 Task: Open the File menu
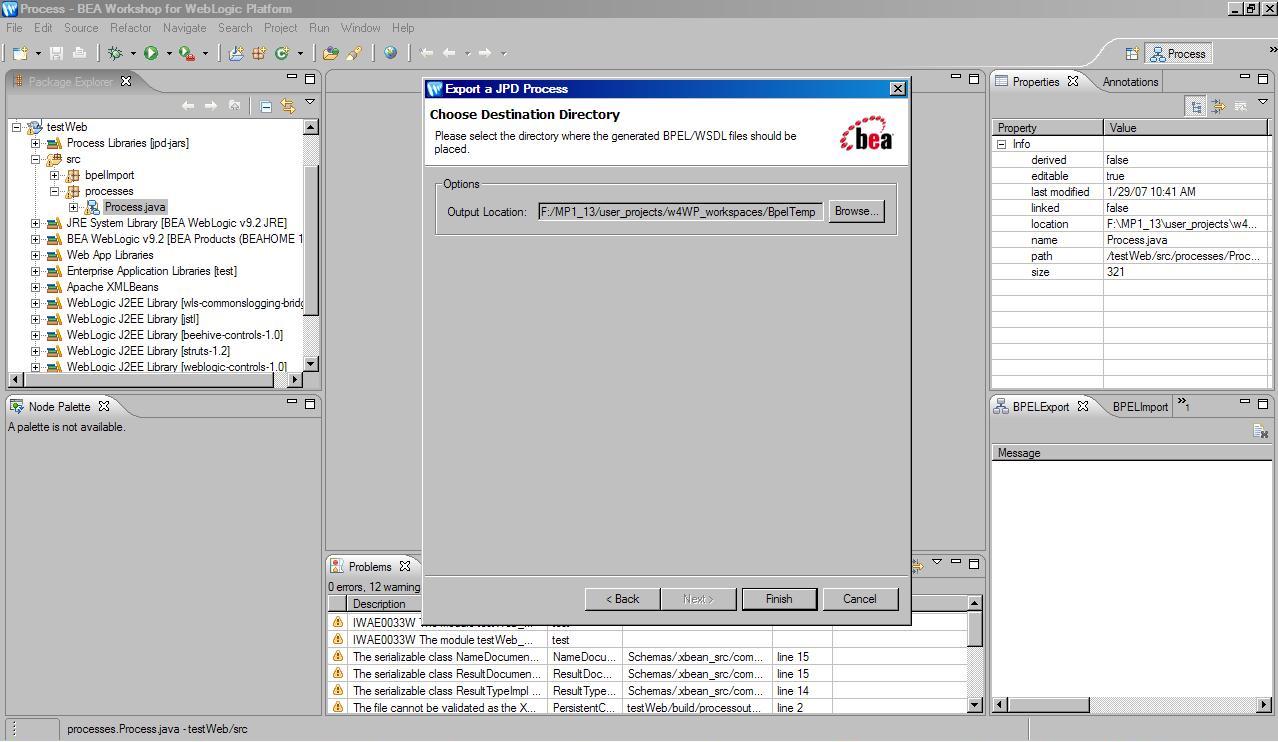tap(14, 28)
